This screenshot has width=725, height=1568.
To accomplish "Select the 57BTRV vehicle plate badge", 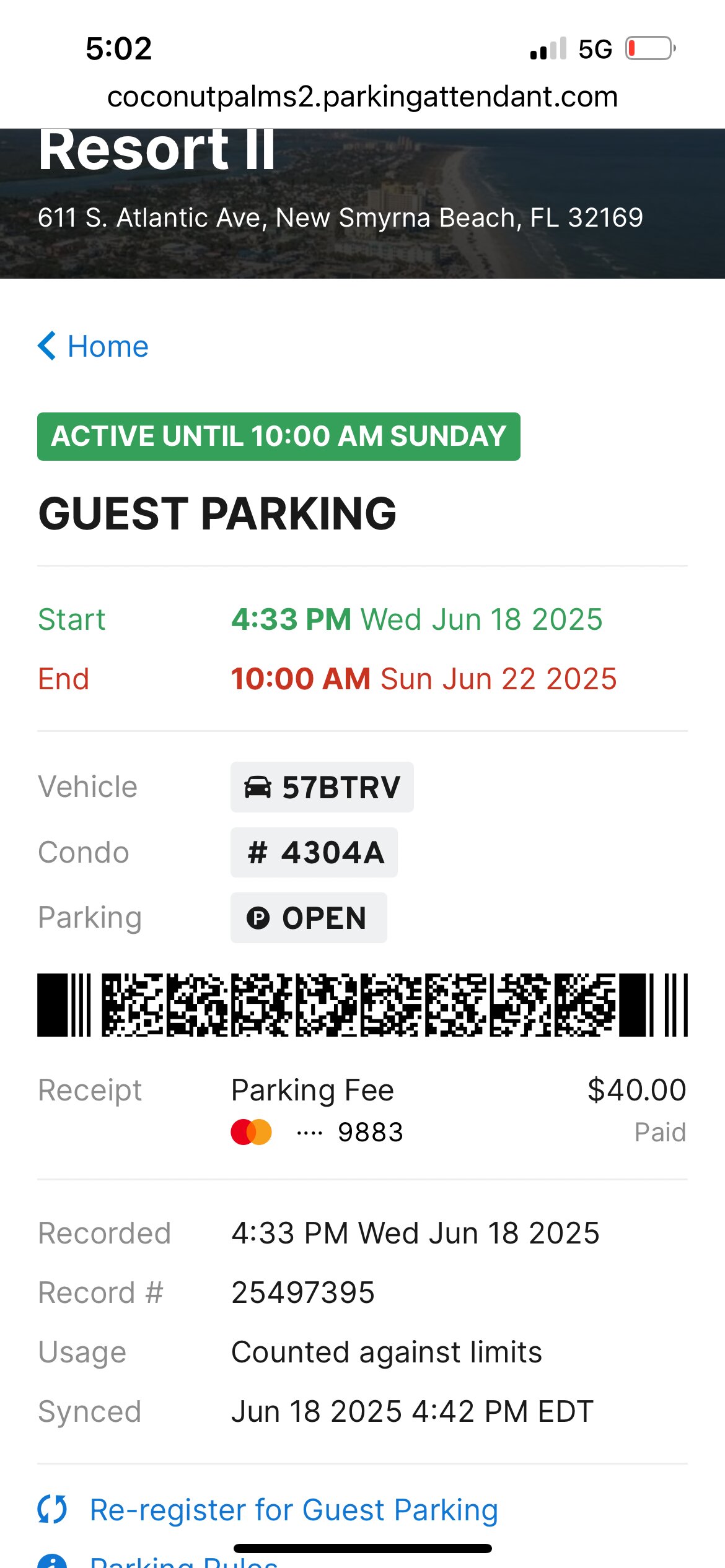I will pos(322,787).
